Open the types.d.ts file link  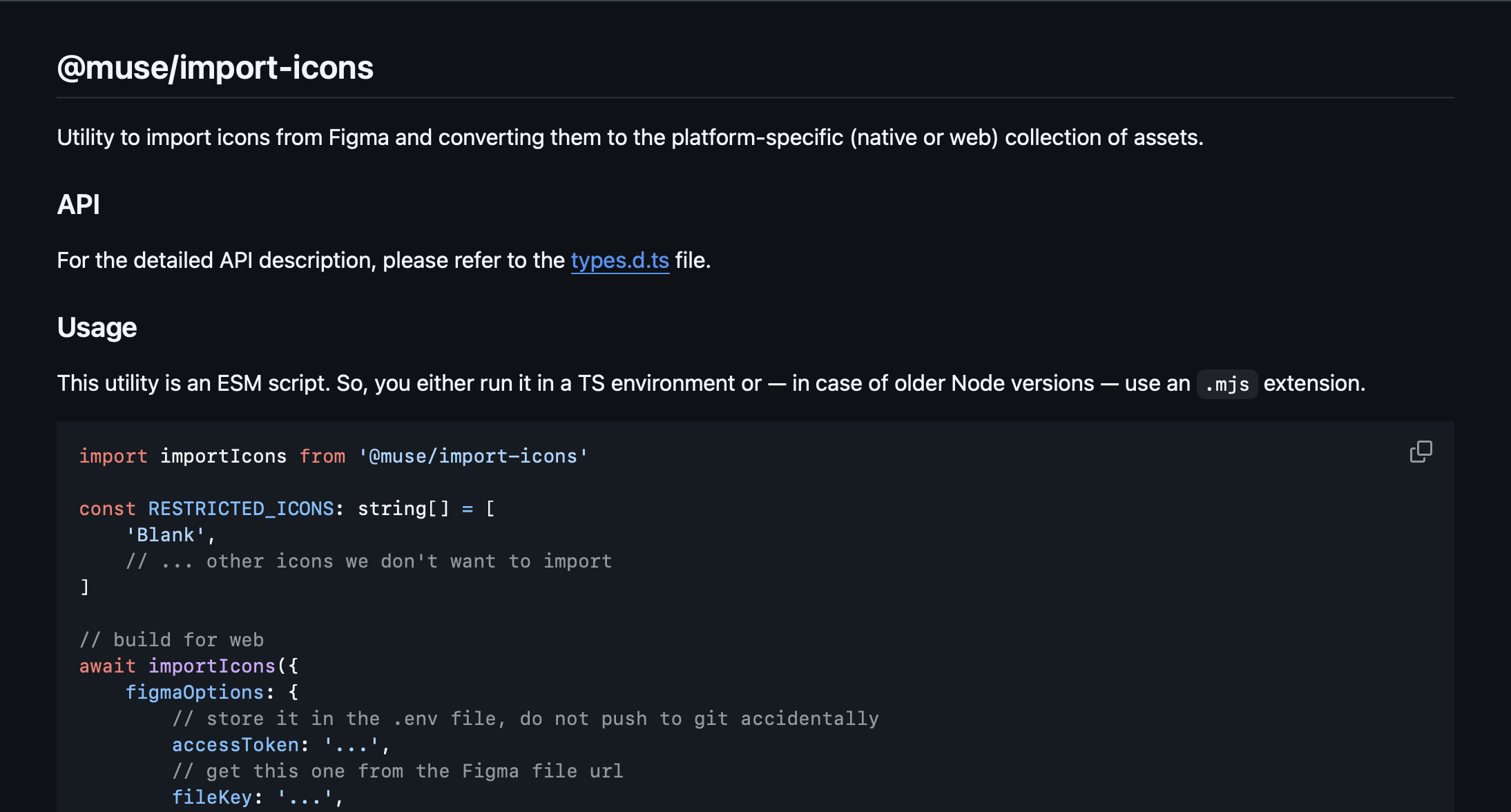pyautogui.click(x=619, y=260)
